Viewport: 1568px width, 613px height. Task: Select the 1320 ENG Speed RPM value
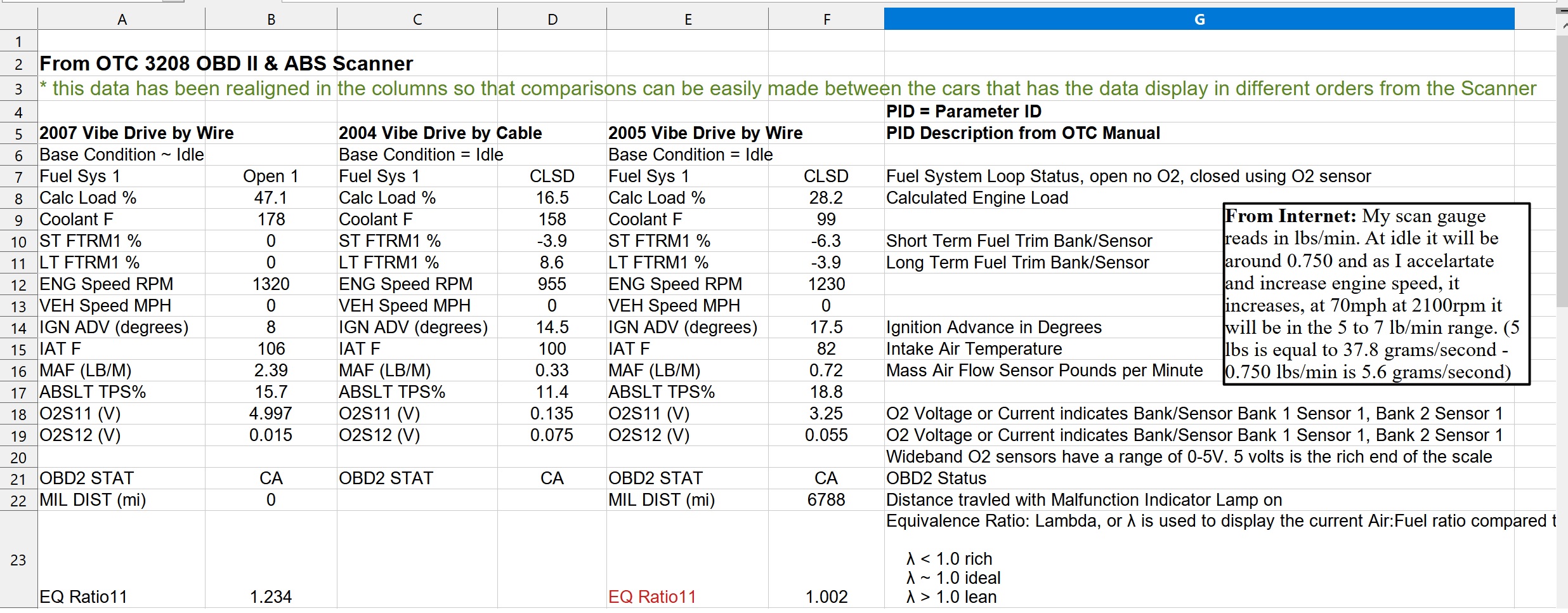271,284
